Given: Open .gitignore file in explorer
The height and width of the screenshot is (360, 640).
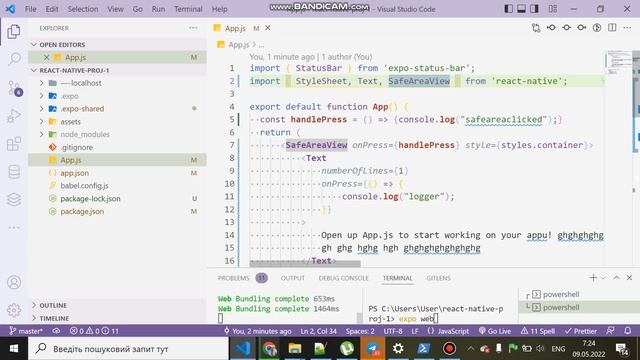Looking at the screenshot, I should coord(77,147).
